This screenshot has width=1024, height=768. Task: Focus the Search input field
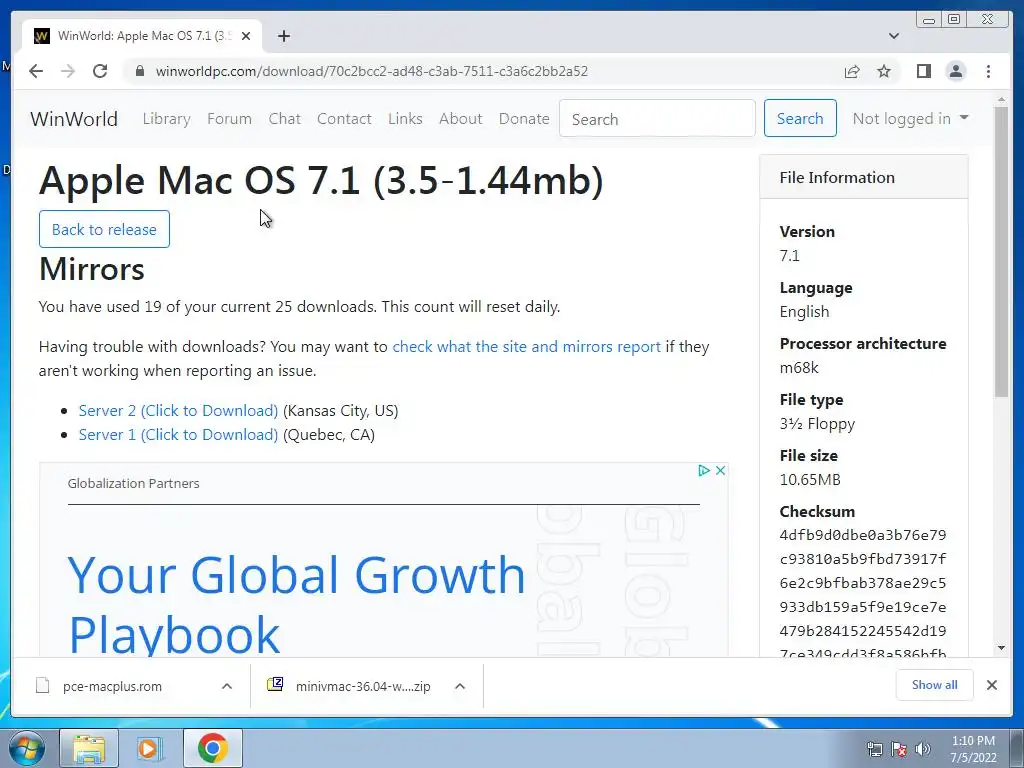657,118
